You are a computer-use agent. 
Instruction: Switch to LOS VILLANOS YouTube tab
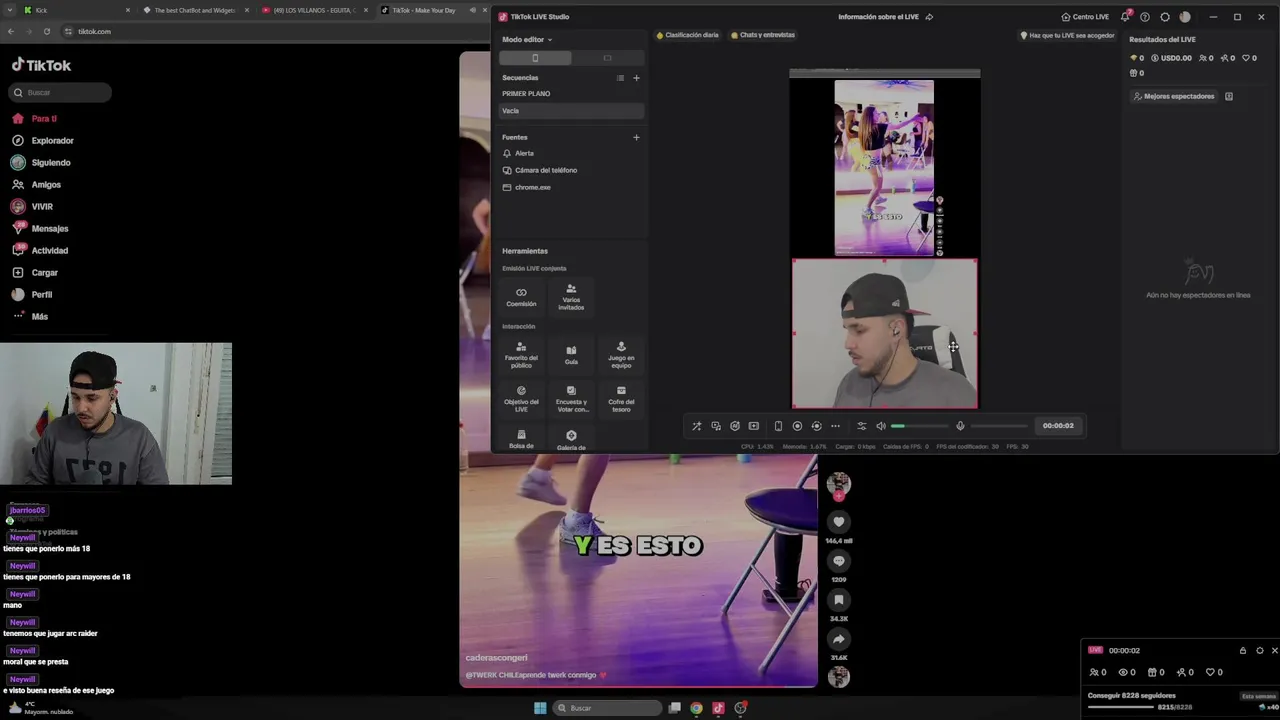(x=315, y=10)
